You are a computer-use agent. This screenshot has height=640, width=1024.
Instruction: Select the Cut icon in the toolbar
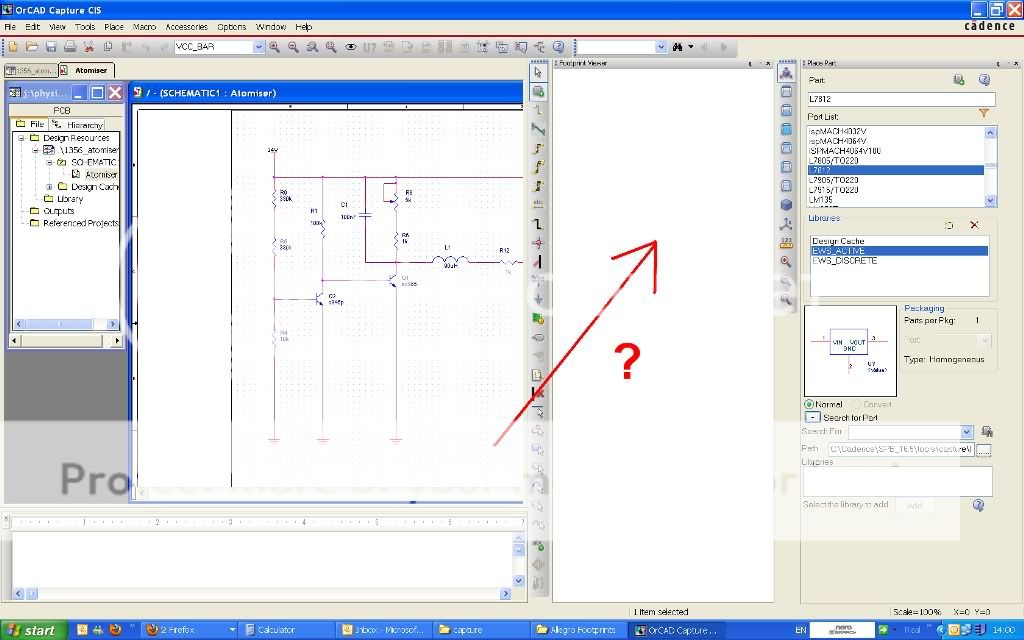[89, 46]
